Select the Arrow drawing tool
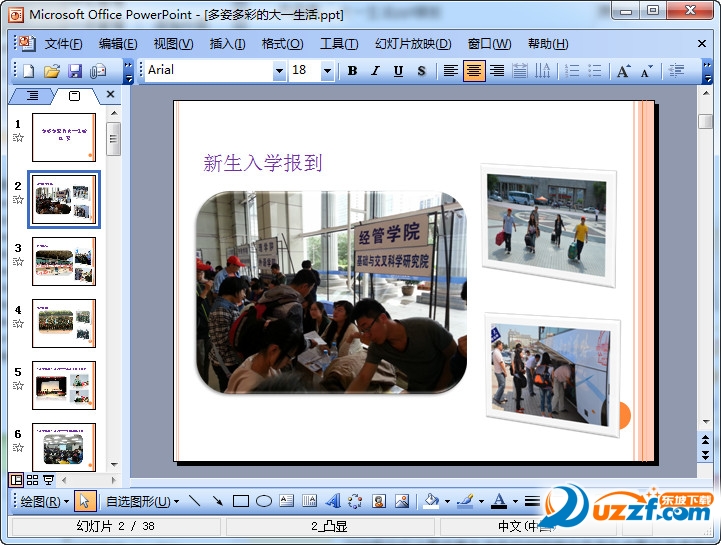The height and width of the screenshot is (545, 721). (x=217, y=501)
